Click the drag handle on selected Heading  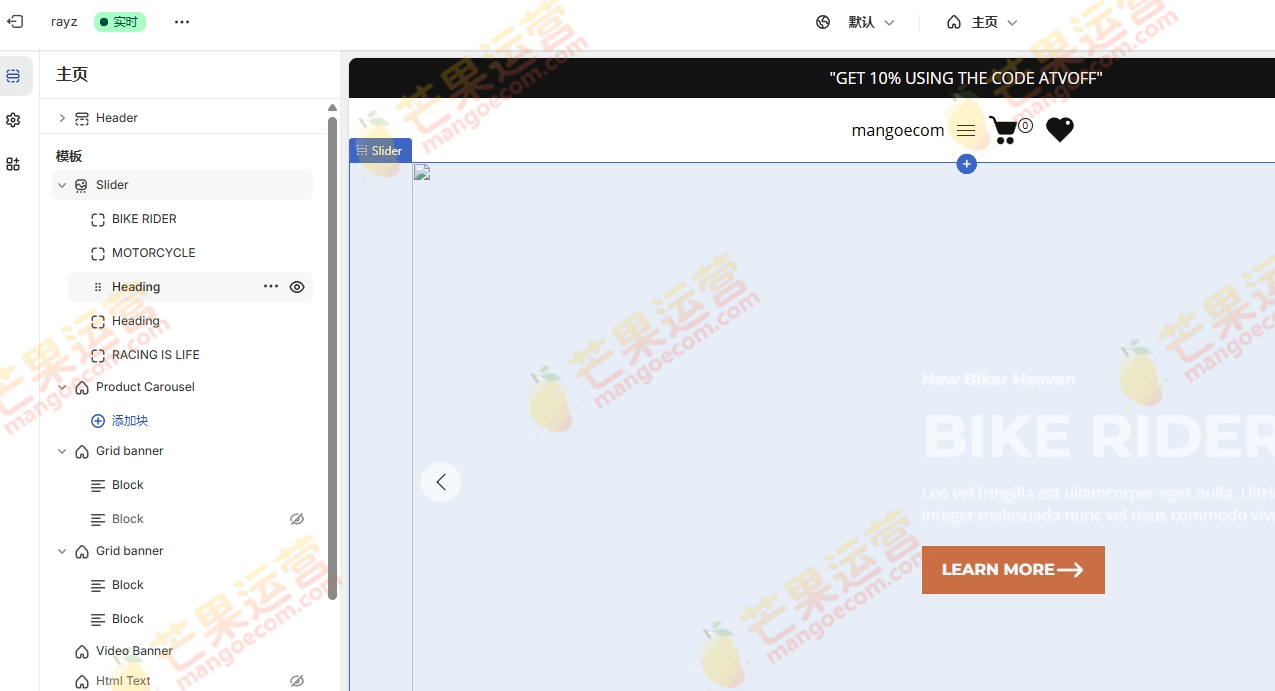coord(98,287)
